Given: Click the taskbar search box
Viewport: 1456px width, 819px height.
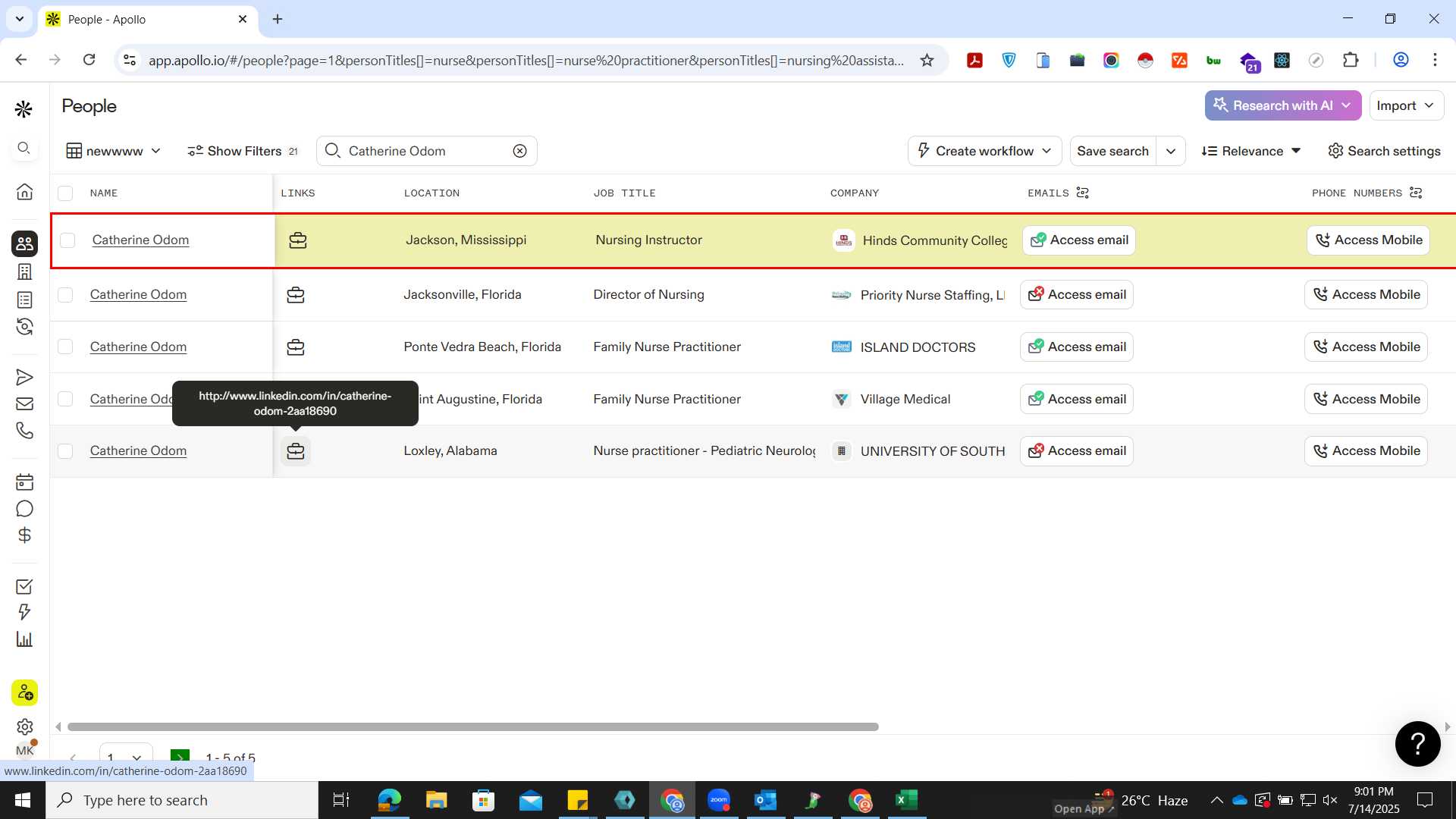Looking at the screenshot, I should [x=182, y=800].
